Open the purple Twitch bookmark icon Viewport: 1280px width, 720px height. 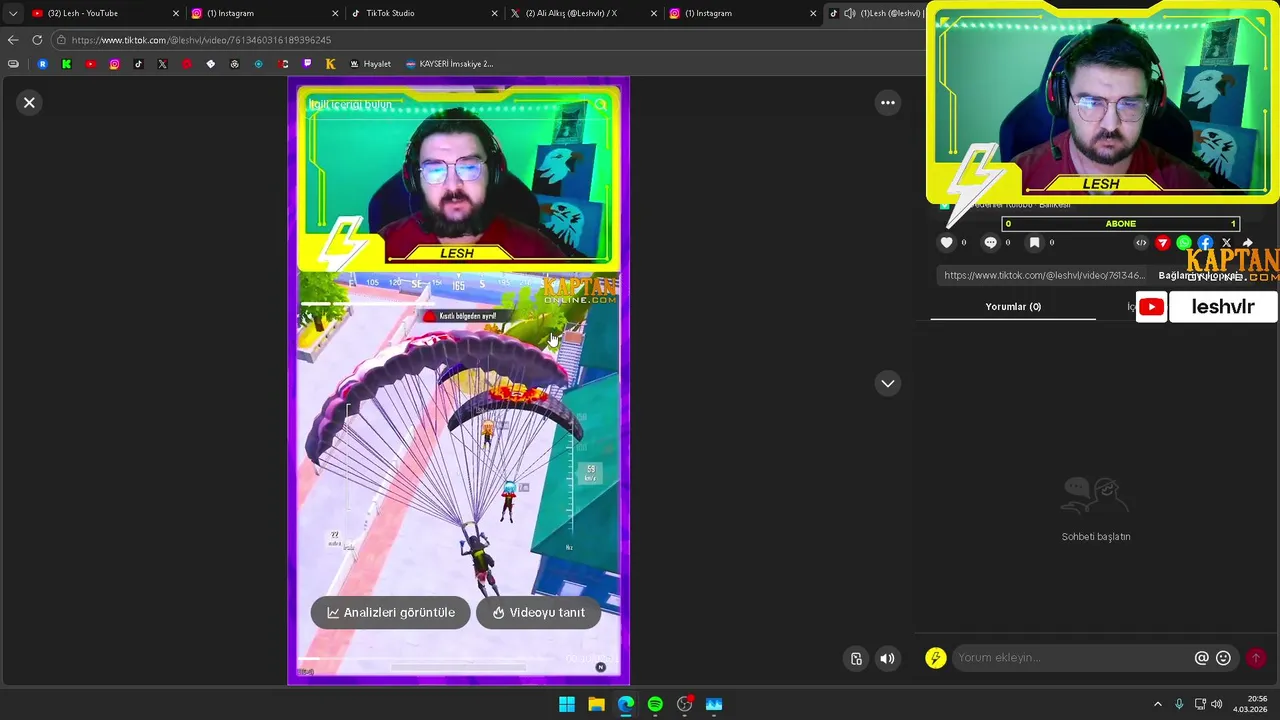tap(306, 64)
